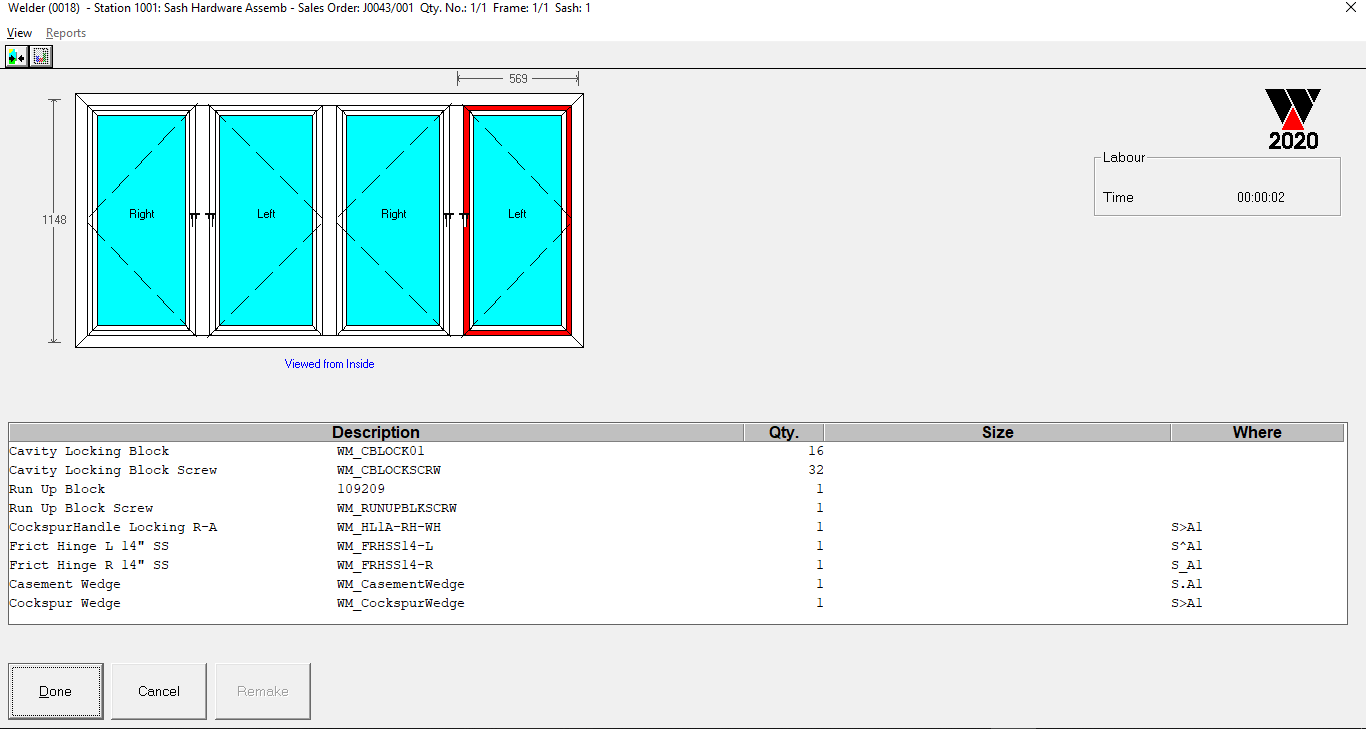The width and height of the screenshot is (1366, 729).
Task: Close the Welder window
Action: [x=1351, y=8]
